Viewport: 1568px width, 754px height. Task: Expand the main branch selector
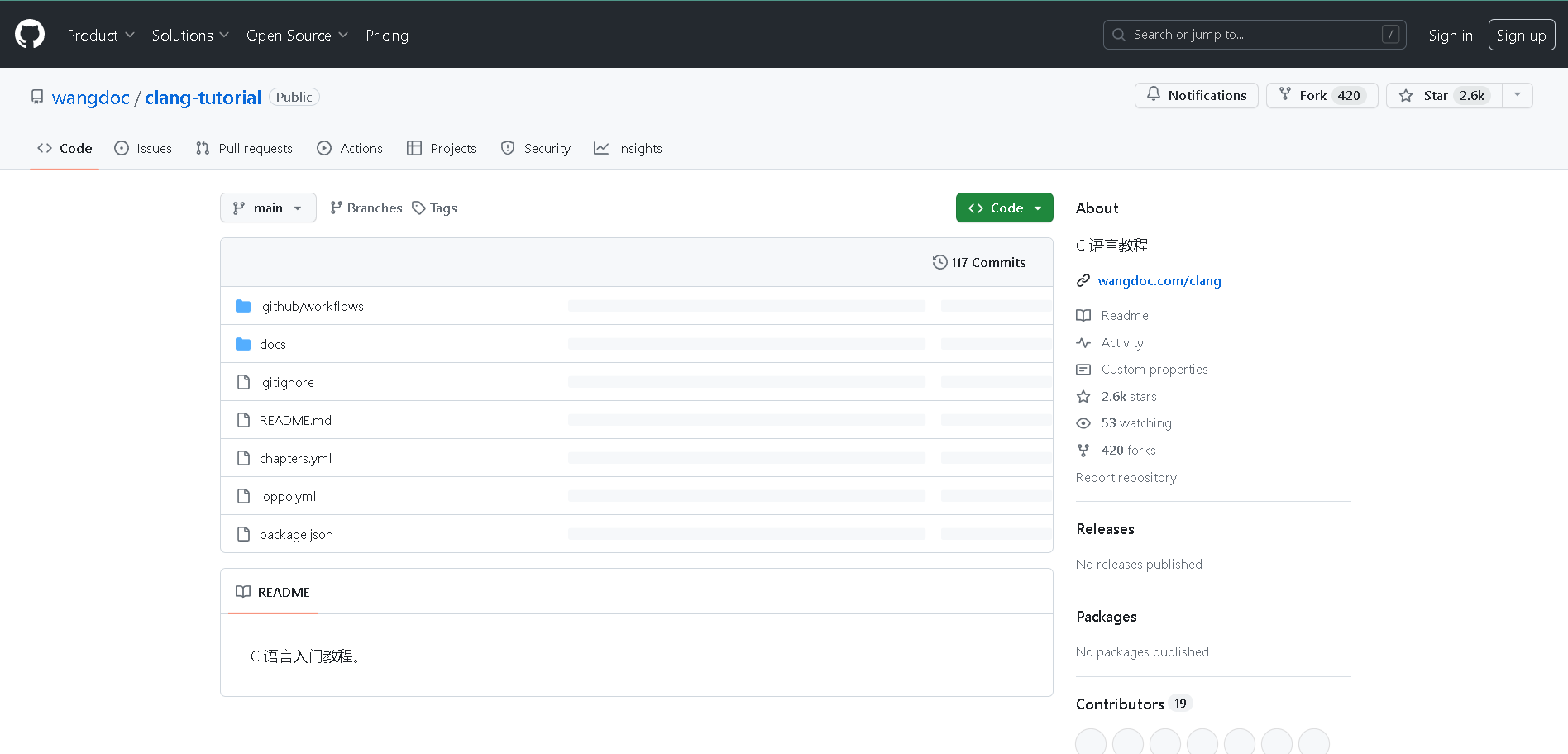click(x=268, y=208)
